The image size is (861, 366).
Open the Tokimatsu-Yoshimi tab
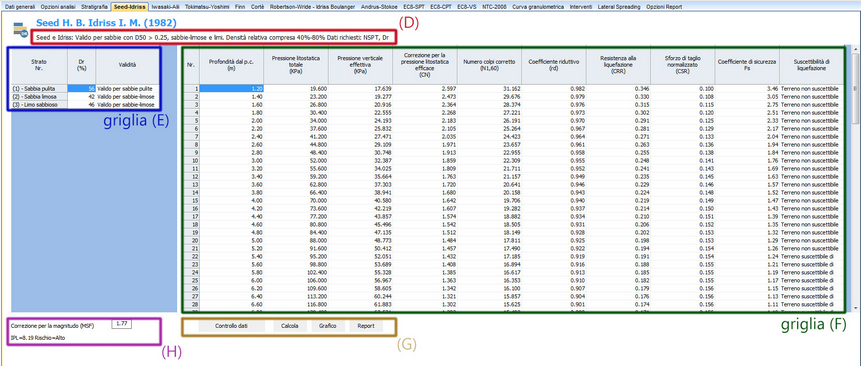tap(207, 7)
